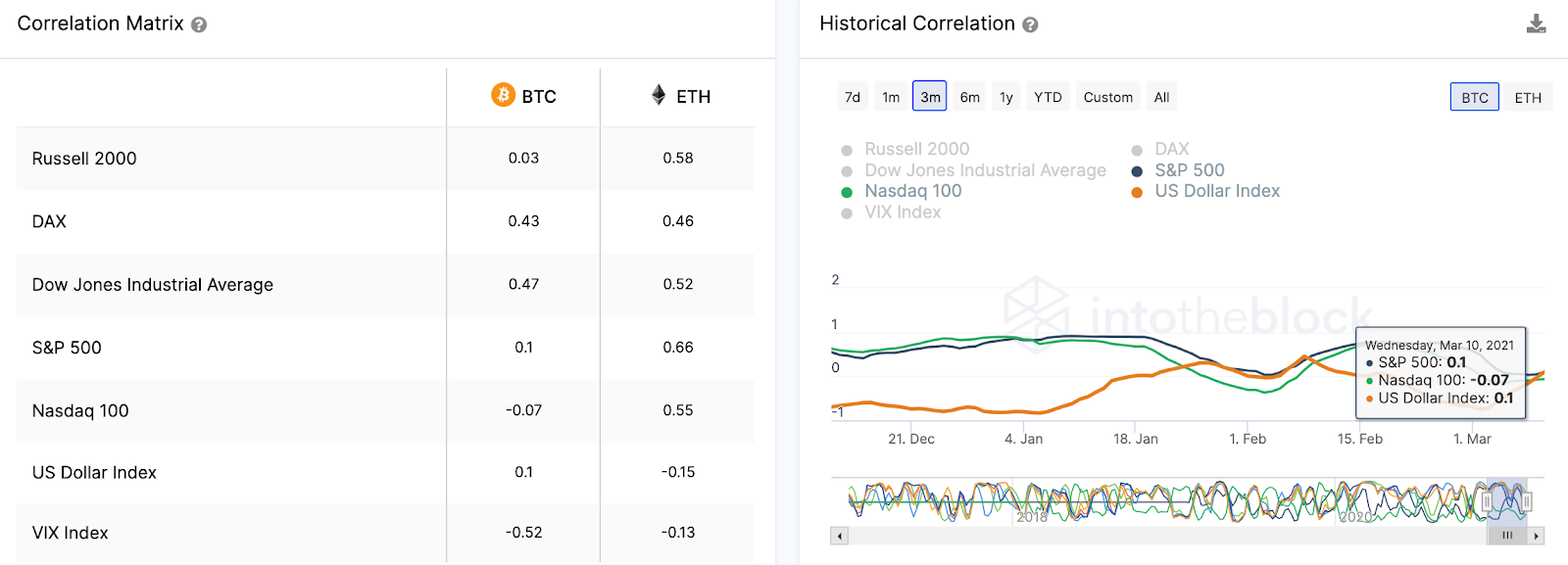Grab the right navigator range handle
This screenshot has height=565, width=1568.
pos(1526,501)
